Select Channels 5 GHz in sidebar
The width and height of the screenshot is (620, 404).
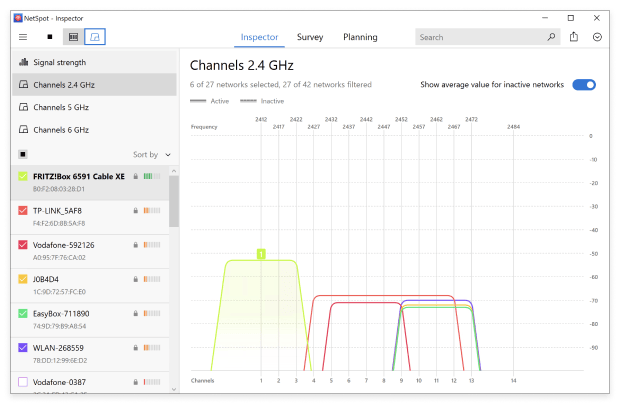pyautogui.click(x=94, y=107)
